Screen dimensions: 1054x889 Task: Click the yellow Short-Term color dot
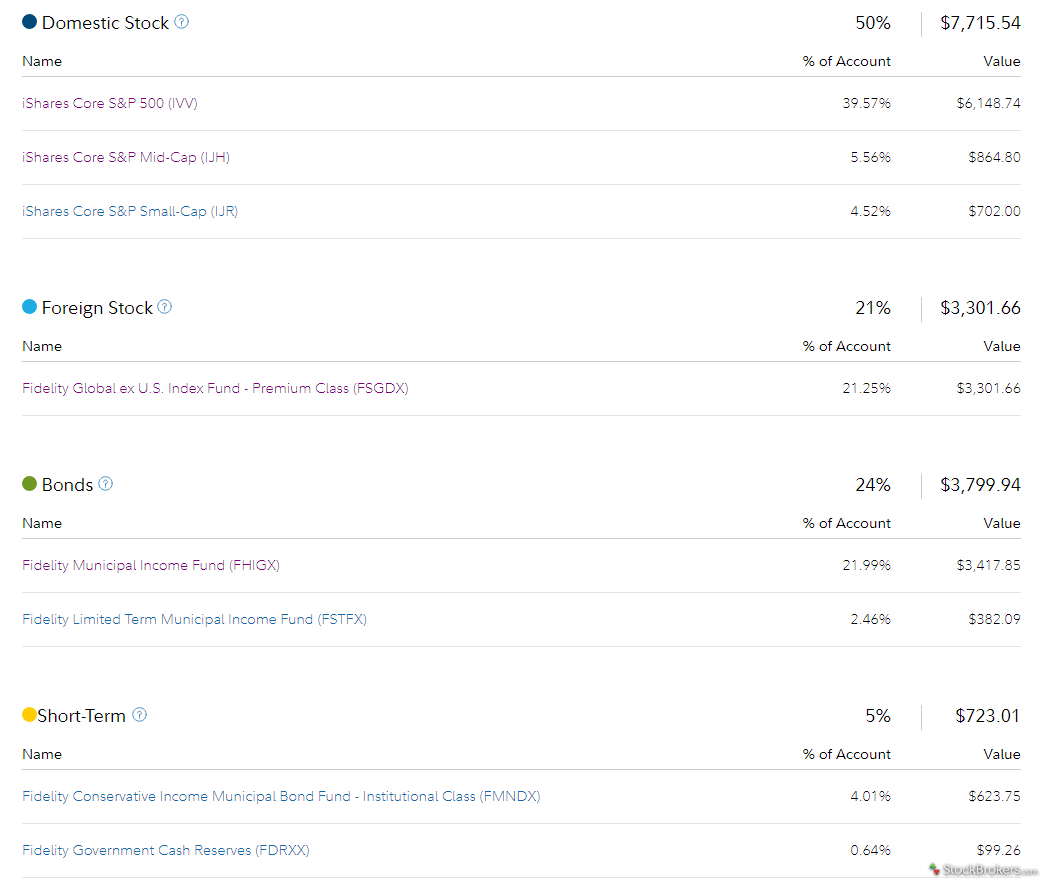[29, 714]
